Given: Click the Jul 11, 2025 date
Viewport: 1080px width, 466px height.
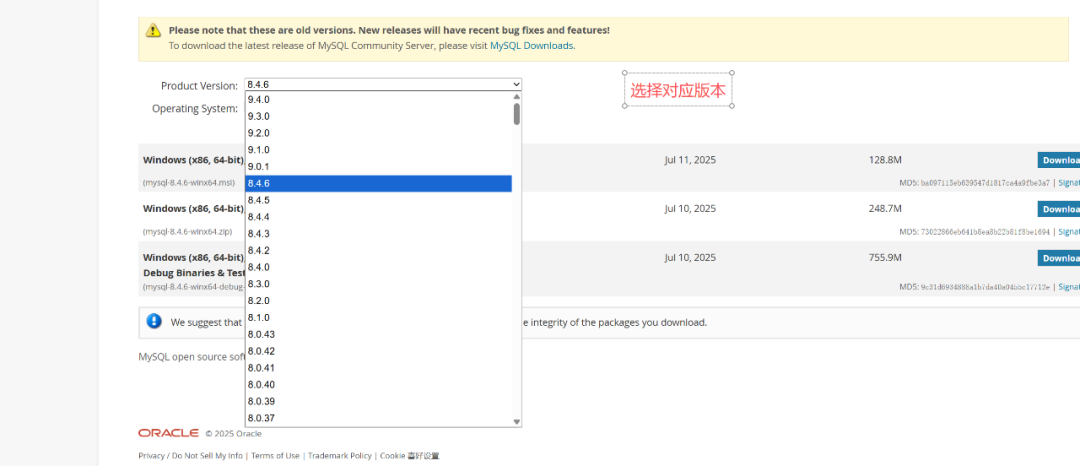Looking at the screenshot, I should coord(690,160).
